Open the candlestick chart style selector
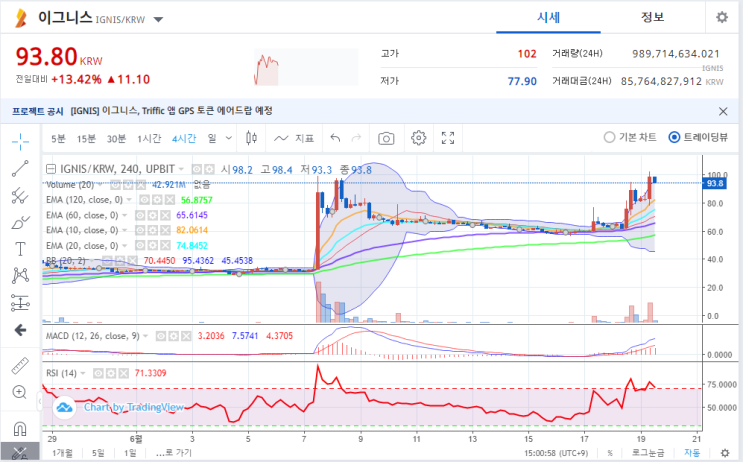The image size is (743, 462). click(252, 138)
